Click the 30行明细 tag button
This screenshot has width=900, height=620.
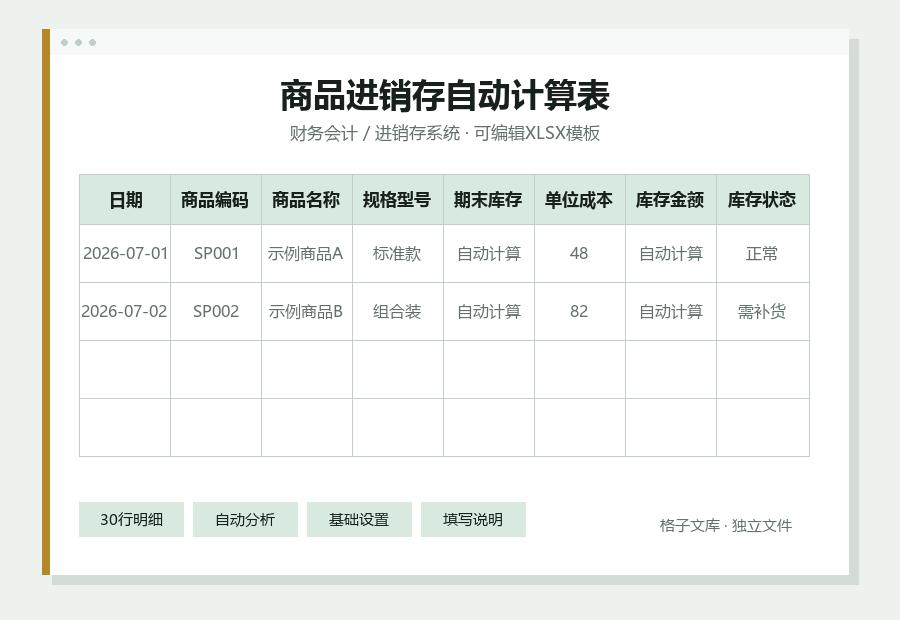pyautogui.click(x=131, y=520)
